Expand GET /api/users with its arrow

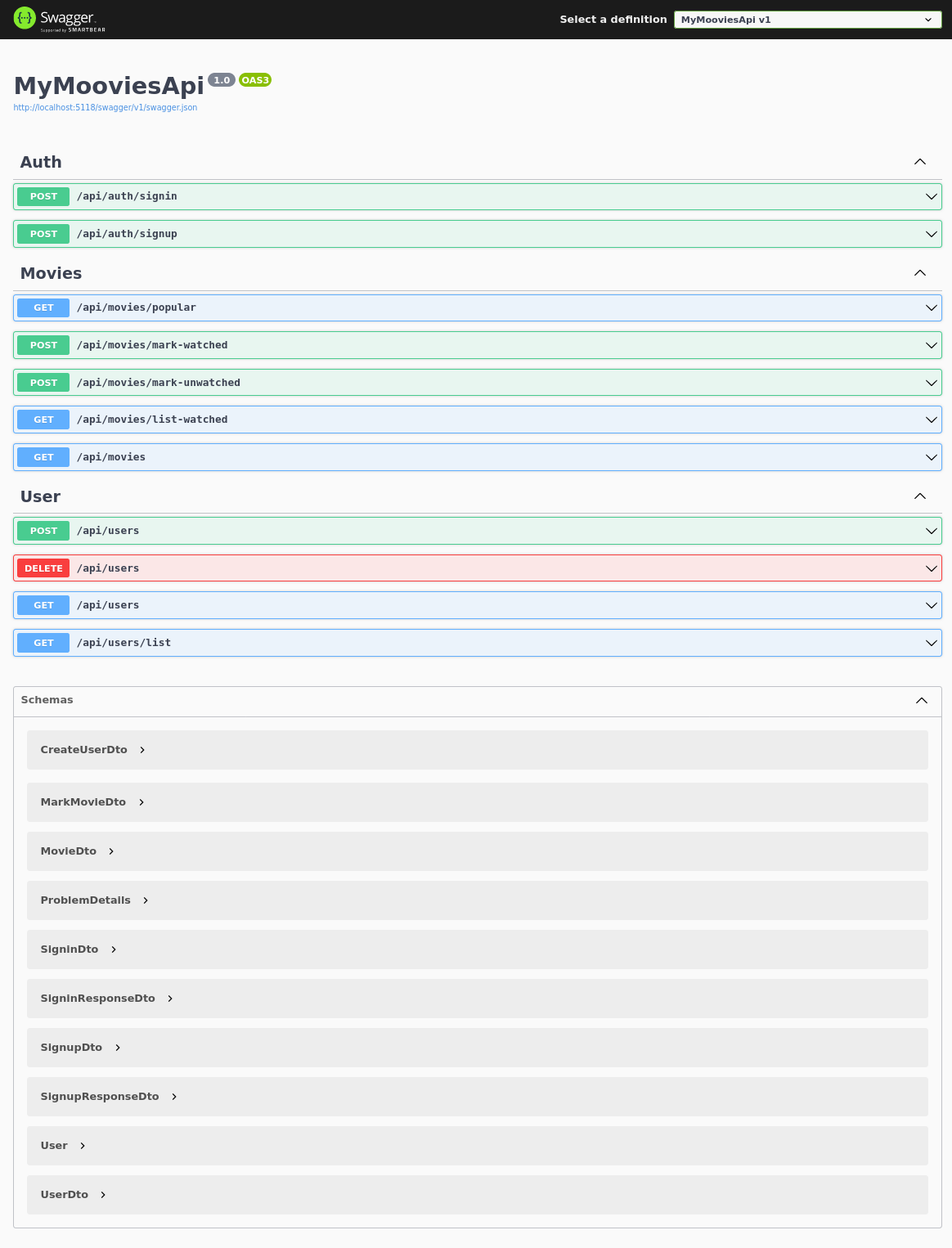931,605
